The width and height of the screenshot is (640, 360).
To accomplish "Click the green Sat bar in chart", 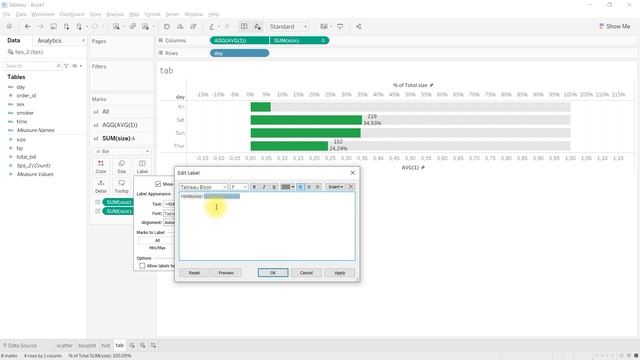I will point(306,120).
